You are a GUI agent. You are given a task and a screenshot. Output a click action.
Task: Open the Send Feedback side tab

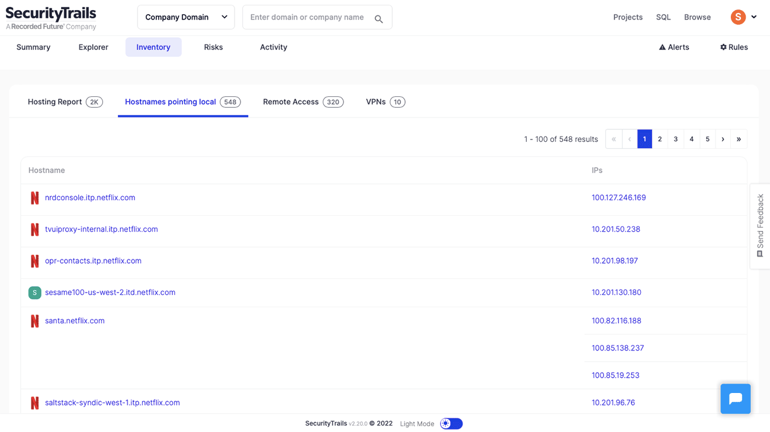(x=760, y=226)
